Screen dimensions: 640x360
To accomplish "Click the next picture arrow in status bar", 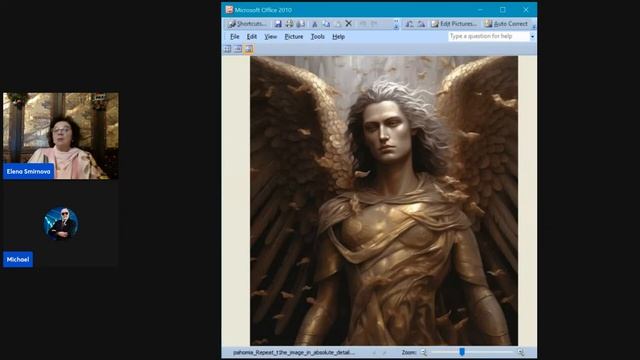I will tap(384, 352).
